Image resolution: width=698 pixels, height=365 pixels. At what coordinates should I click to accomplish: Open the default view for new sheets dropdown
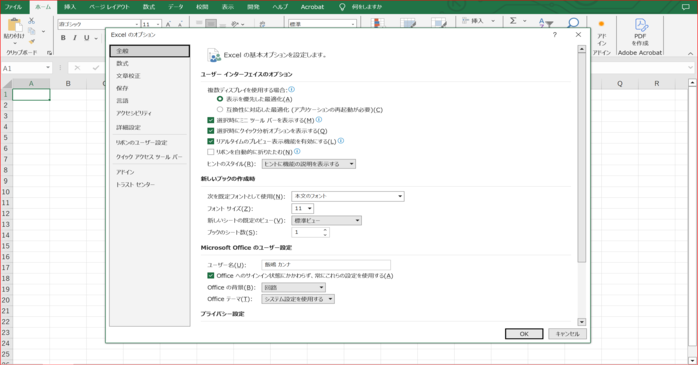pyautogui.click(x=326, y=220)
